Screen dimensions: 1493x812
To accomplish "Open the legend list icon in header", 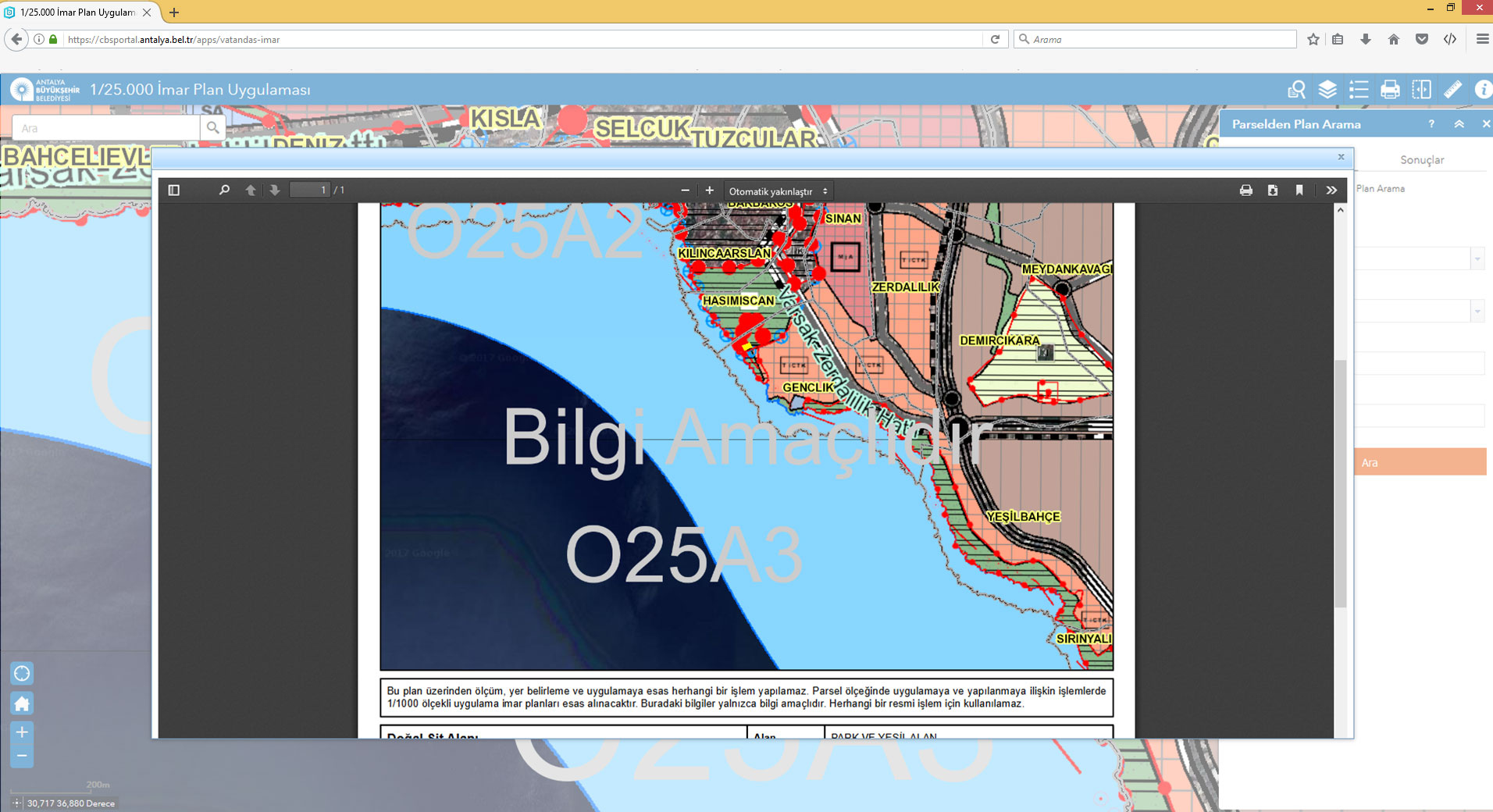I will (1359, 90).
